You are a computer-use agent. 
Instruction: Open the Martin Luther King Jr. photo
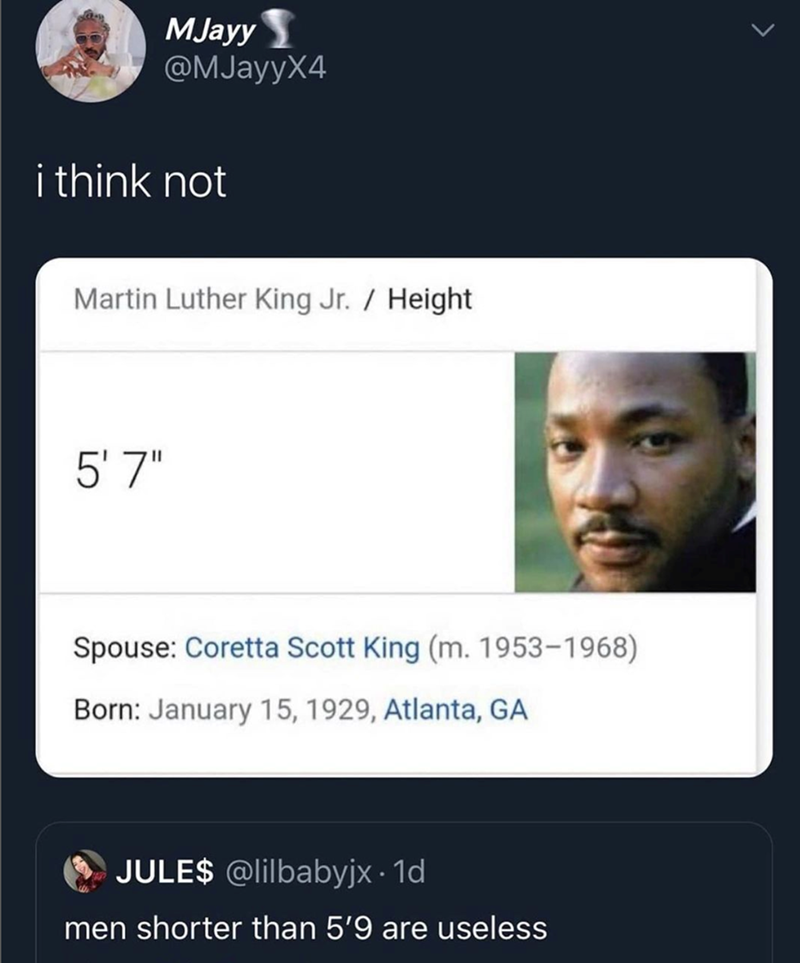tap(635, 472)
